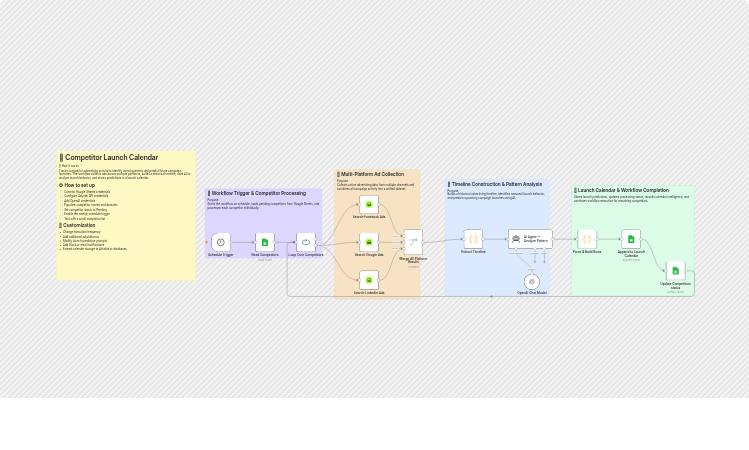Open the OpenAI Chat Model node

tap(532, 281)
